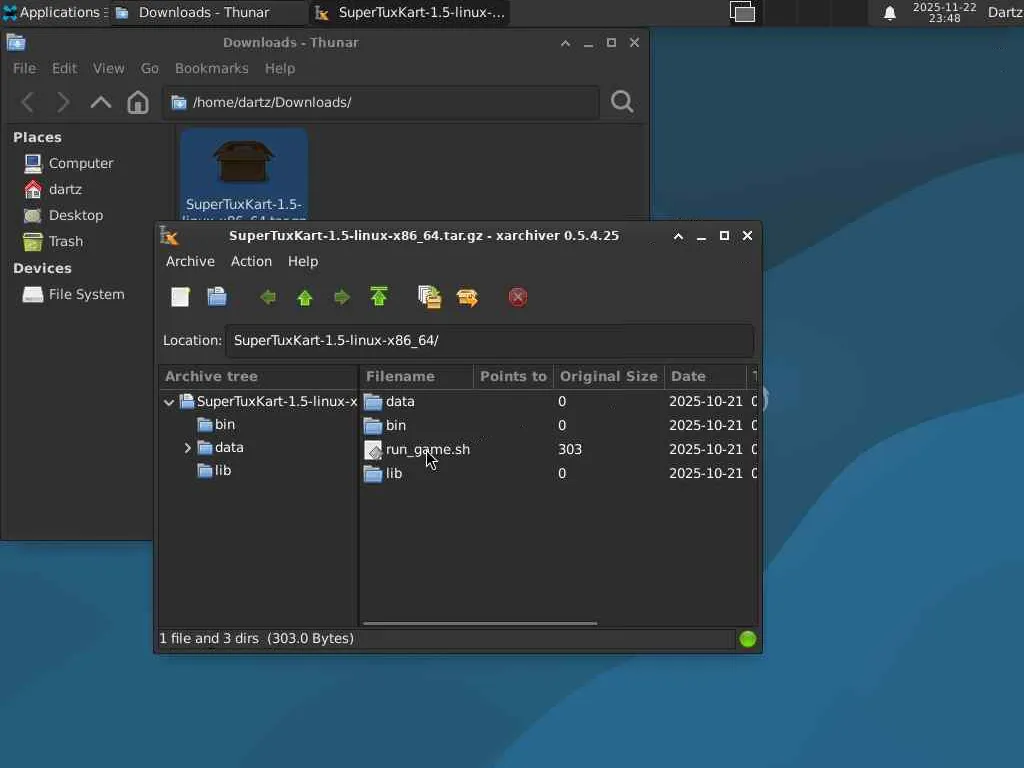Click the Extract files icon in xarchiver toolbar
The width and height of the screenshot is (1024, 768).
point(467,298)
